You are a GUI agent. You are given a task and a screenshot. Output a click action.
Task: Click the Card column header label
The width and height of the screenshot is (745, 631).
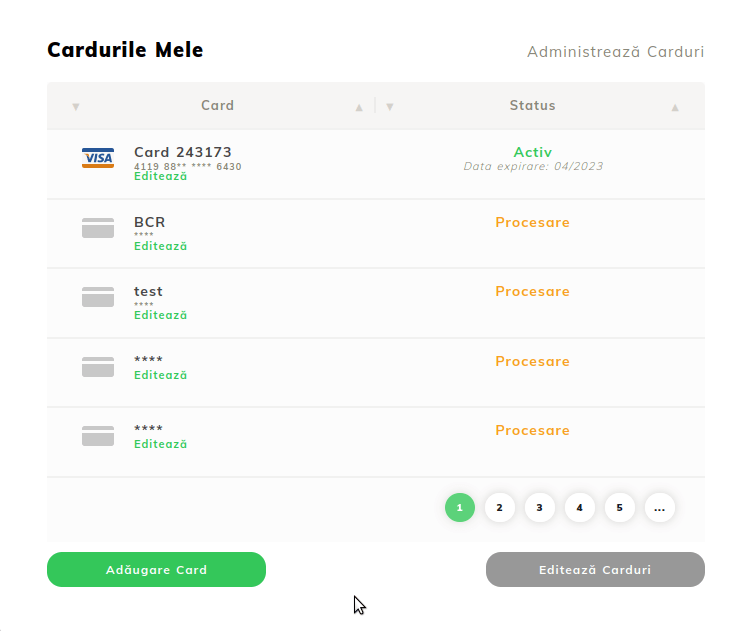tap(217, 106)
